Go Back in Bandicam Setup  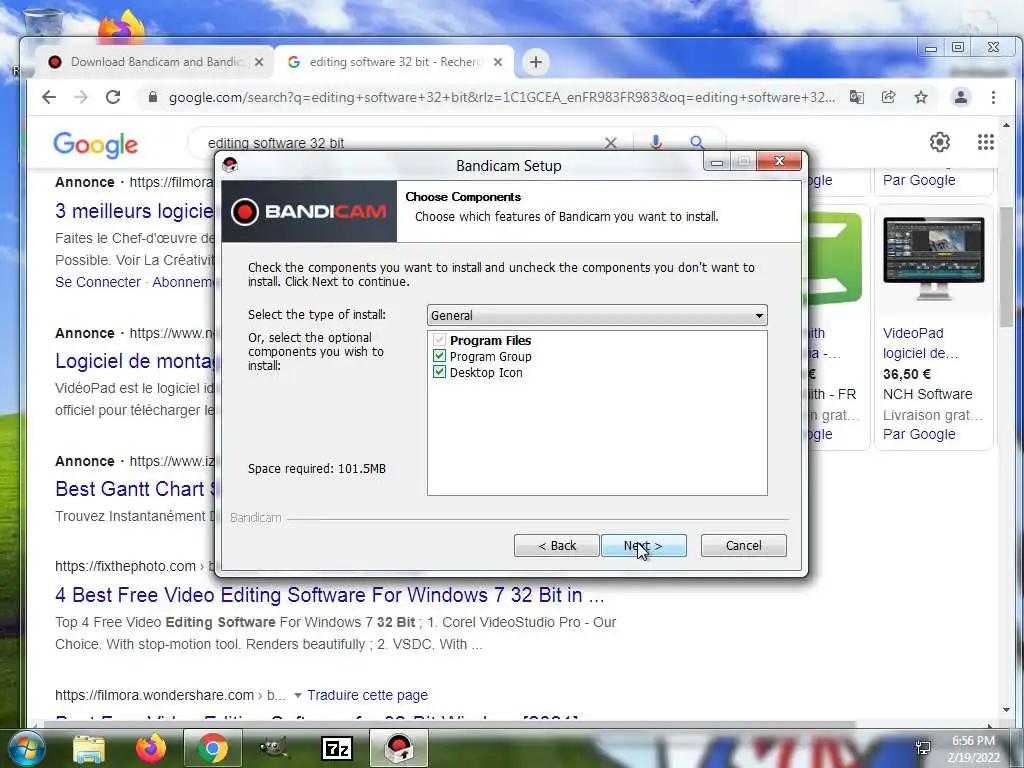pyautogui.click(x=556, y=545)
